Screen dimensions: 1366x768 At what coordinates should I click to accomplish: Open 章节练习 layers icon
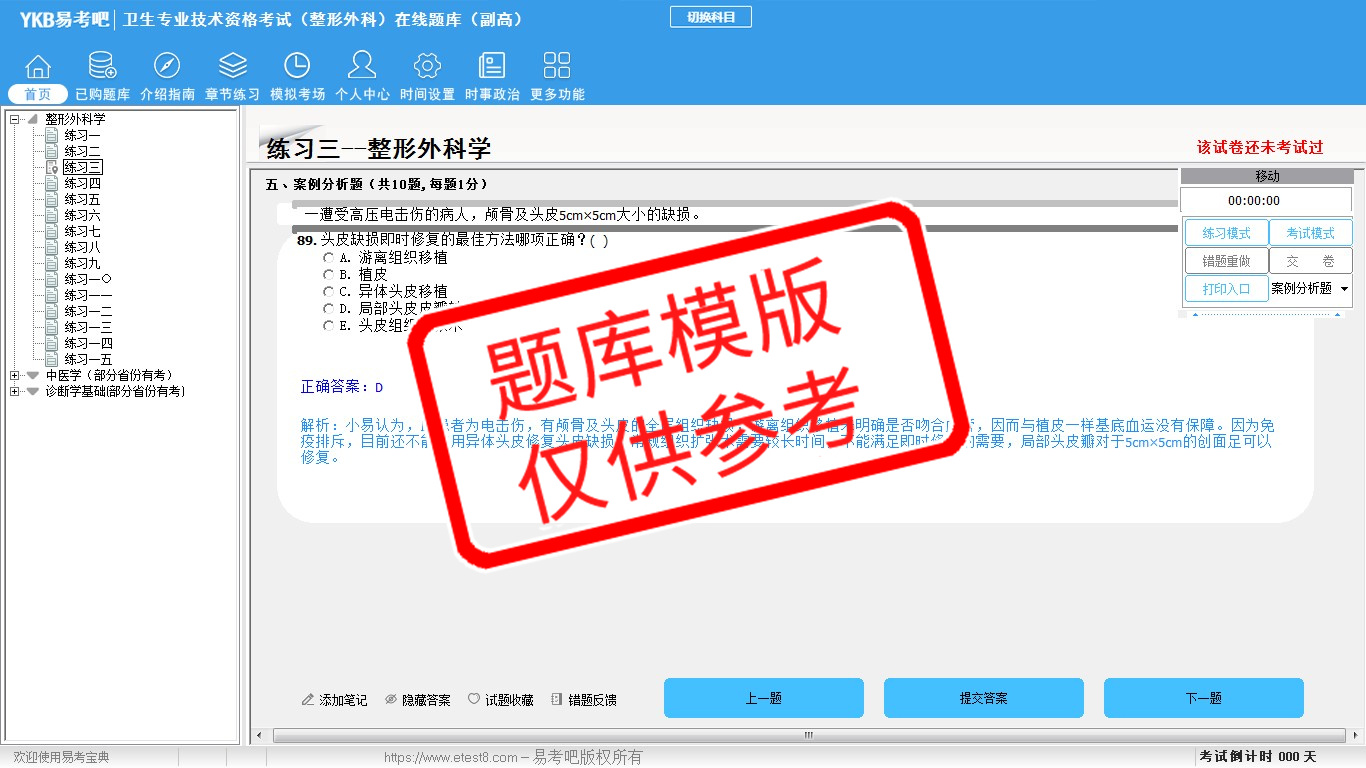click(x=232, y=67)
